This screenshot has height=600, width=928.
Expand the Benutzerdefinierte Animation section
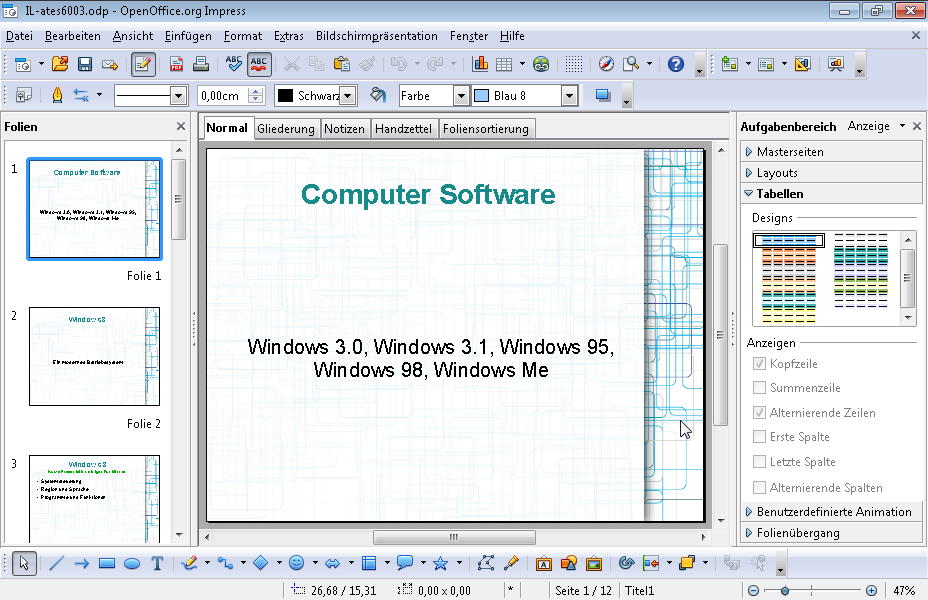[x=832, y=512]
